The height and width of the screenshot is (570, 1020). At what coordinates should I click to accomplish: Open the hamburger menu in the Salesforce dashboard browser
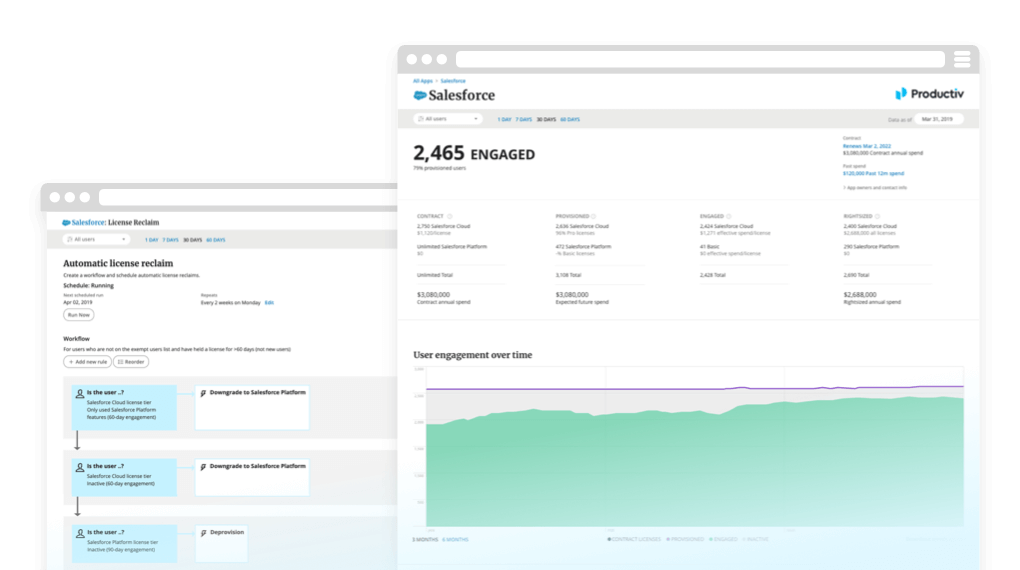[x=962, y=59]
